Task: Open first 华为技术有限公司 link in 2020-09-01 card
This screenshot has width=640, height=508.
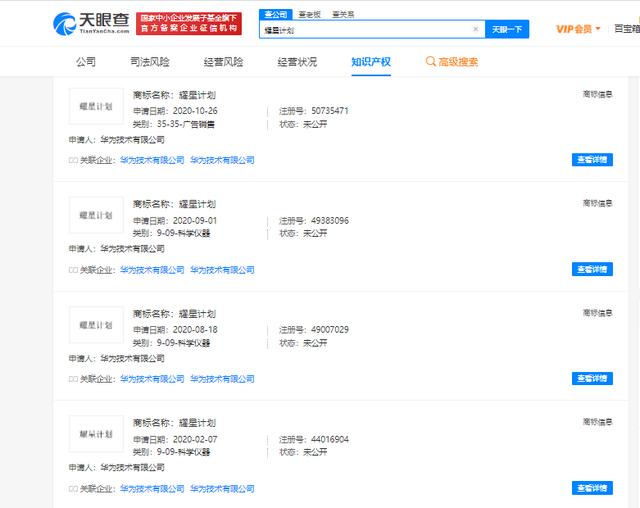Action: pyautogui.click(x=152, y=270)
